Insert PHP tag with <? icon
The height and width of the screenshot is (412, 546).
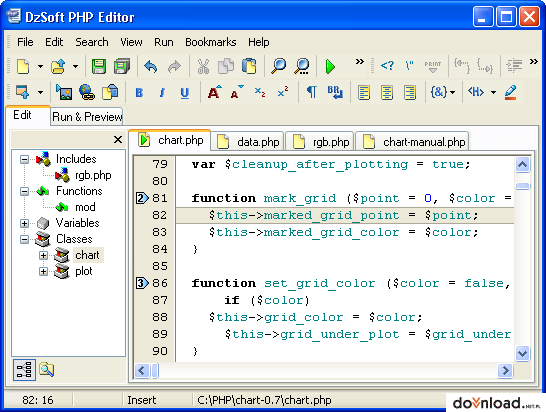coord(387,65)
